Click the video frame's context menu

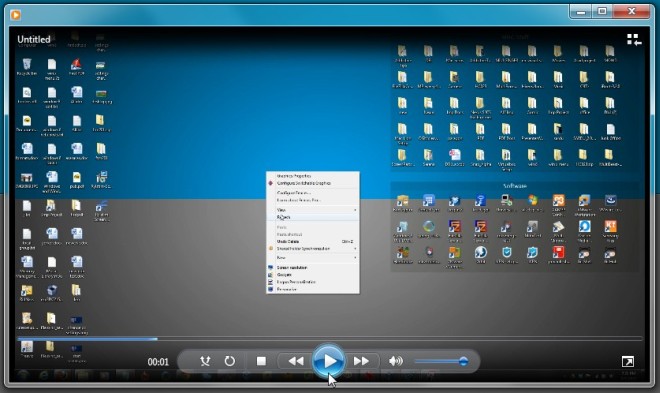[x=313, y=232]
